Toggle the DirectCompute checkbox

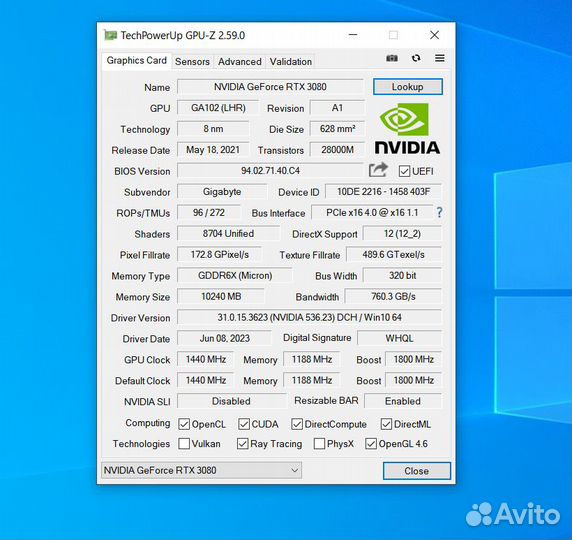pyautogui.click(x=297, y=424)
